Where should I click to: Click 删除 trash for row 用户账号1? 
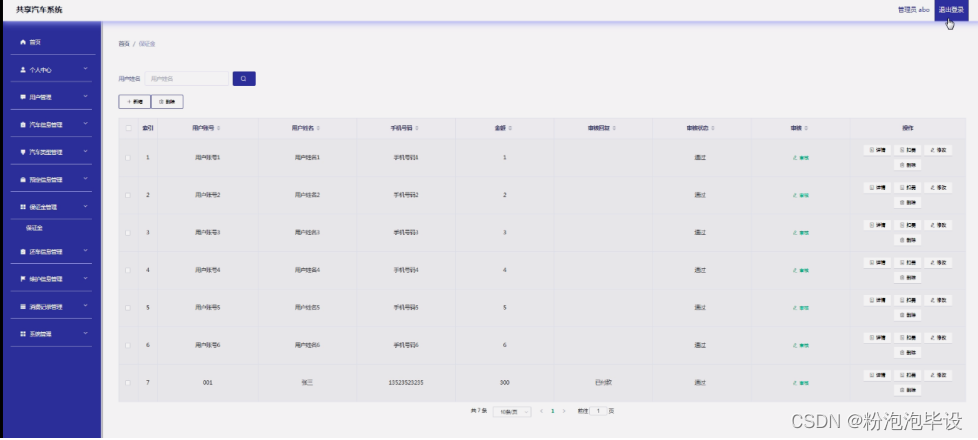pyautogui.click(x=908, y=165)
